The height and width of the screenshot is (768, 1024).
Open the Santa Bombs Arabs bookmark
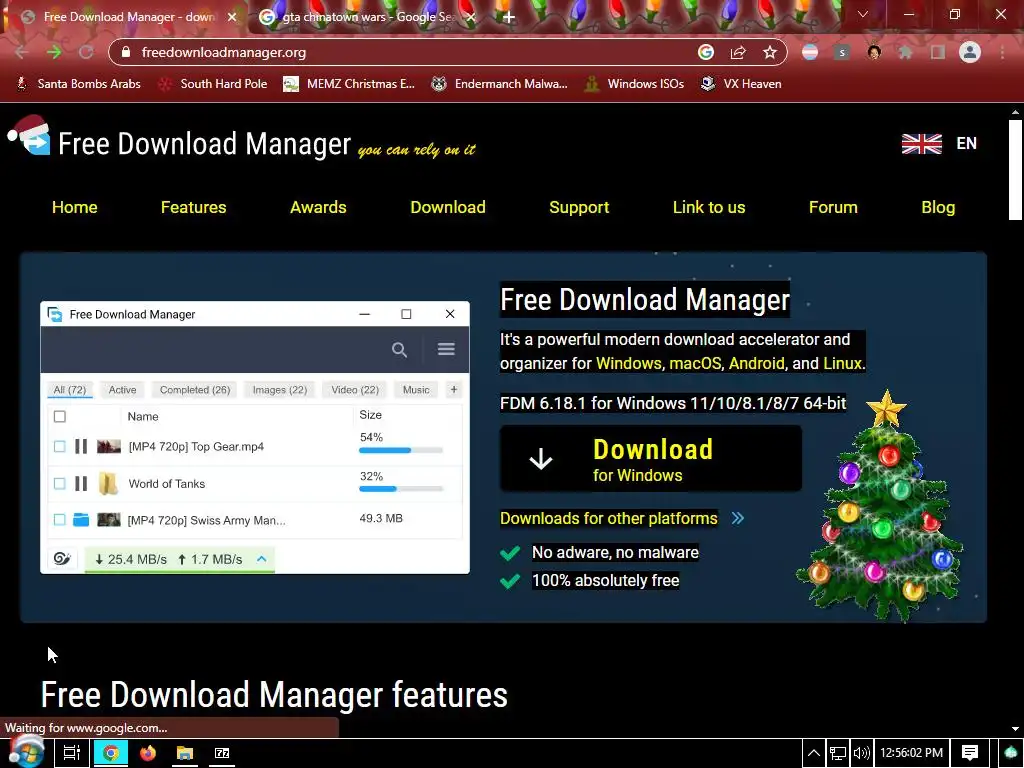pyautogui.click(x=78, y=84)
